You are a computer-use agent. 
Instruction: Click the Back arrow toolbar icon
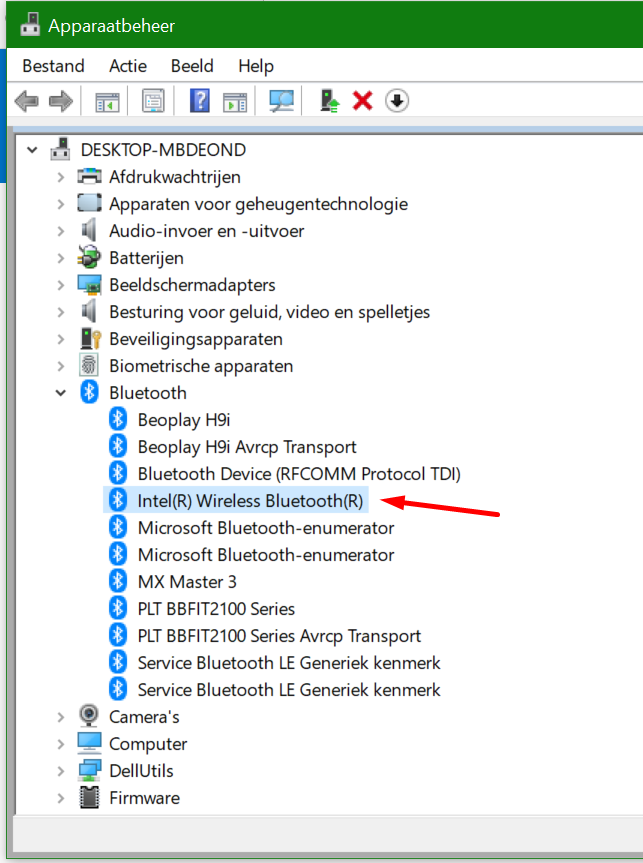pyautogui.click(x=26, y=101)
